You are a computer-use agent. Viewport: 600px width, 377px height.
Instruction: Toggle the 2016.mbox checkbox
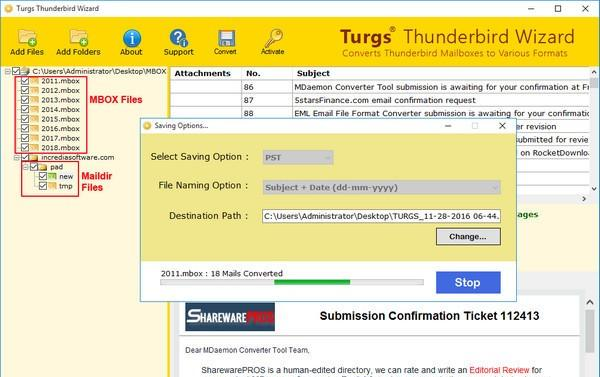[x=25, y=129]
